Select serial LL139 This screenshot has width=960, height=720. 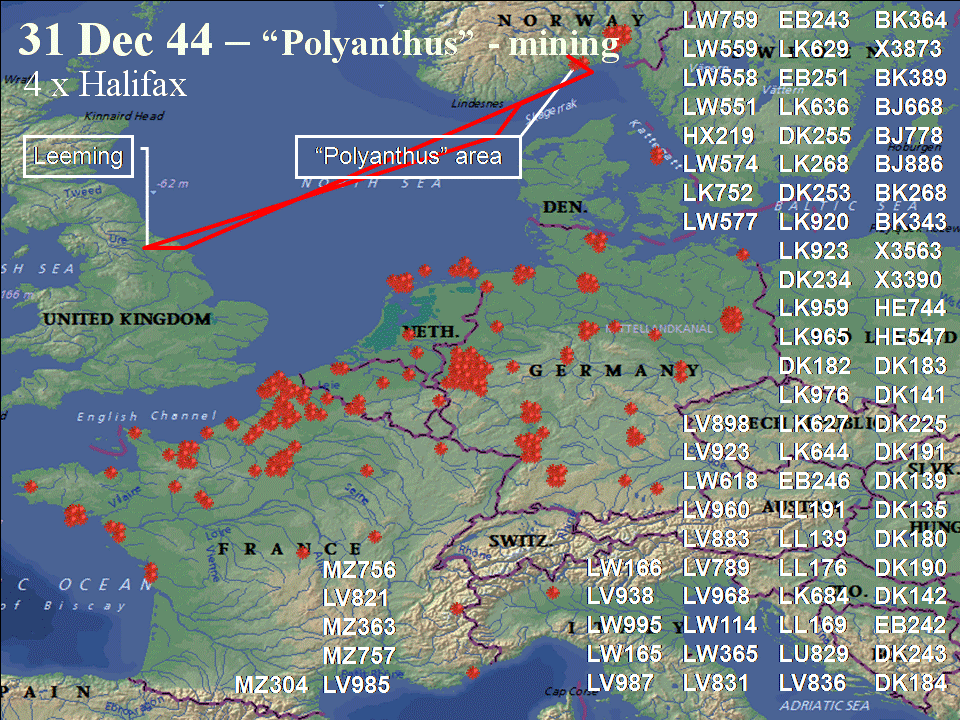pyautogui.click(x=812, y=539)
